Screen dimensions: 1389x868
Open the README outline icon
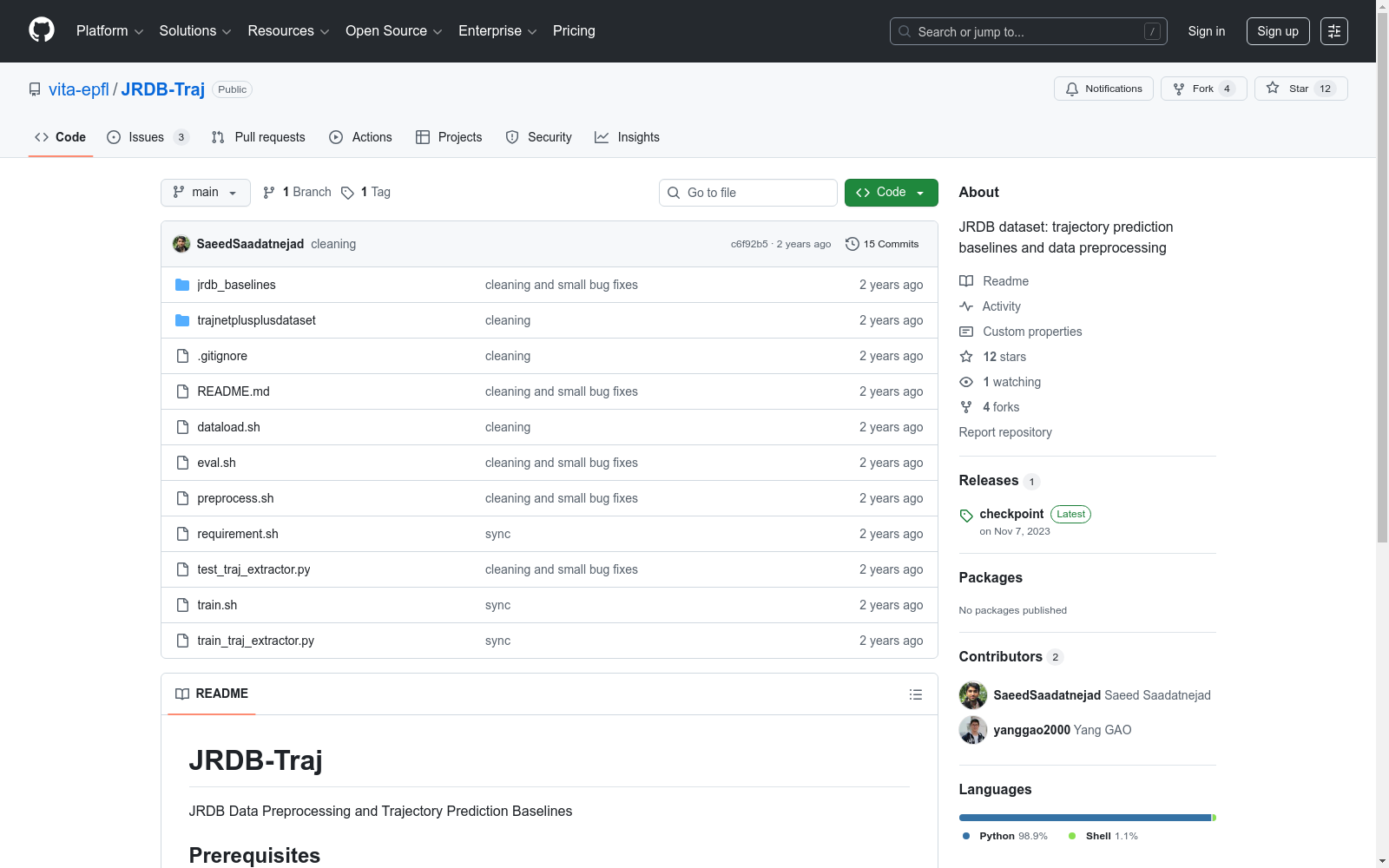pos(916,694)
